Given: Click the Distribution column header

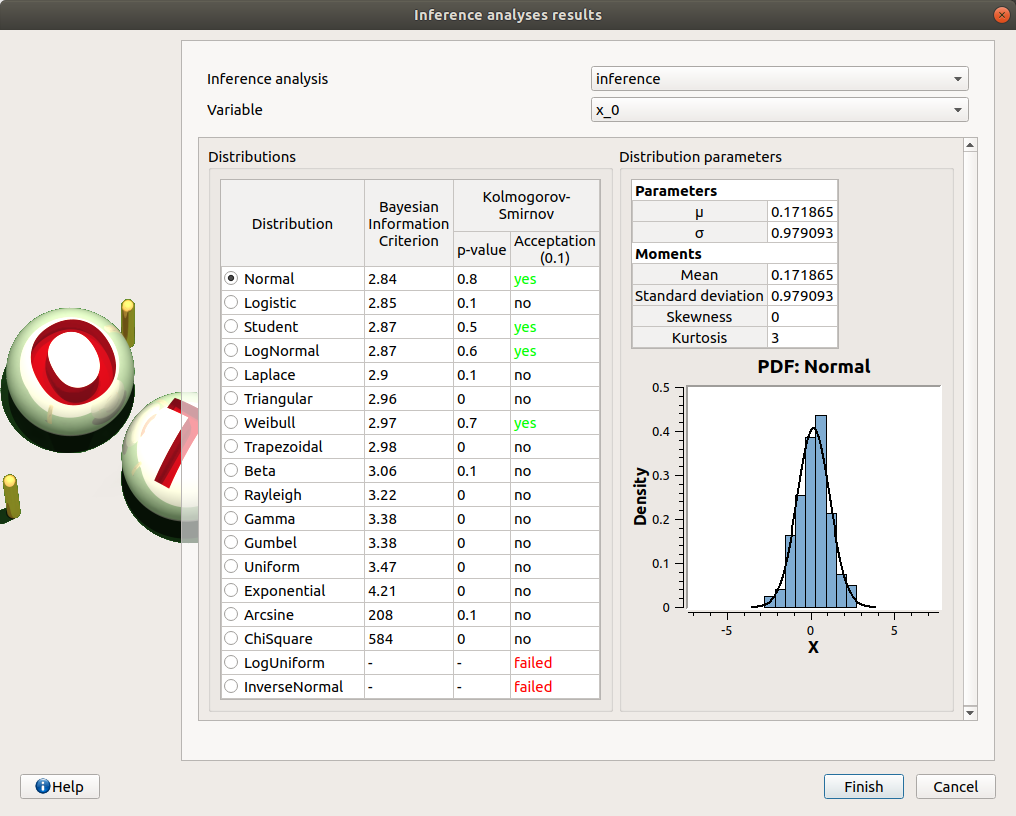Looking at the screenshot, I should (x=292, y=224).
